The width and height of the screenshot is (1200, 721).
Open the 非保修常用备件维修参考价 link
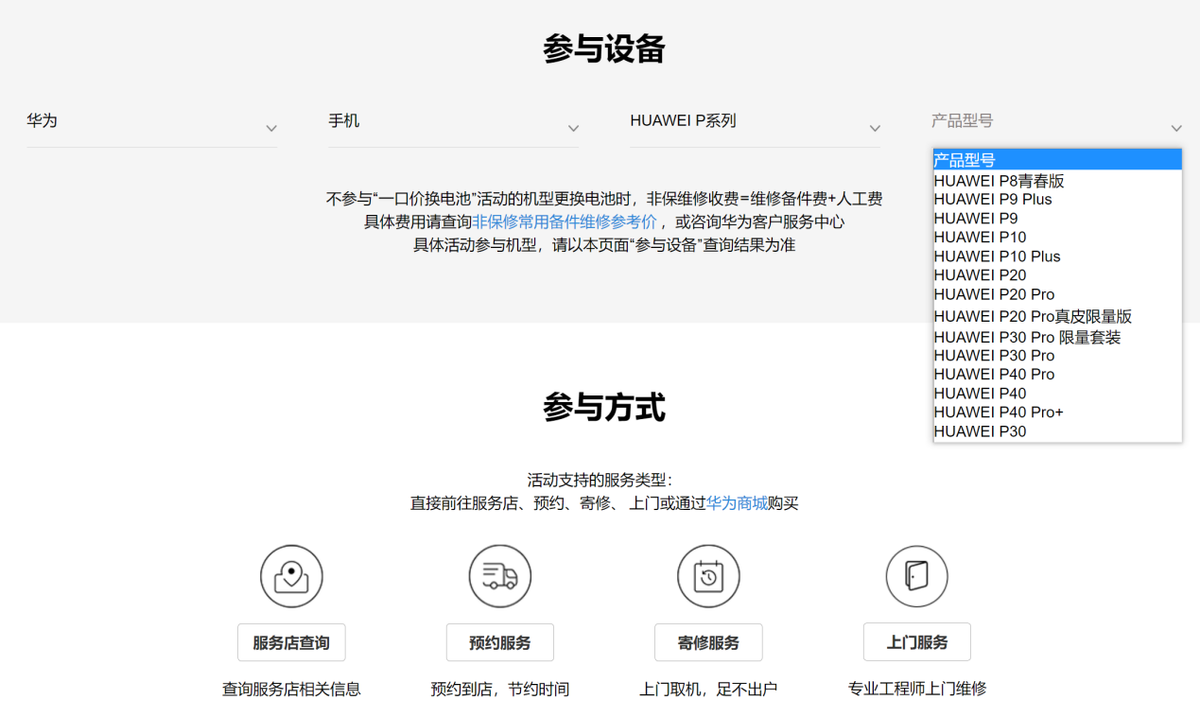(x=565, y=222)
